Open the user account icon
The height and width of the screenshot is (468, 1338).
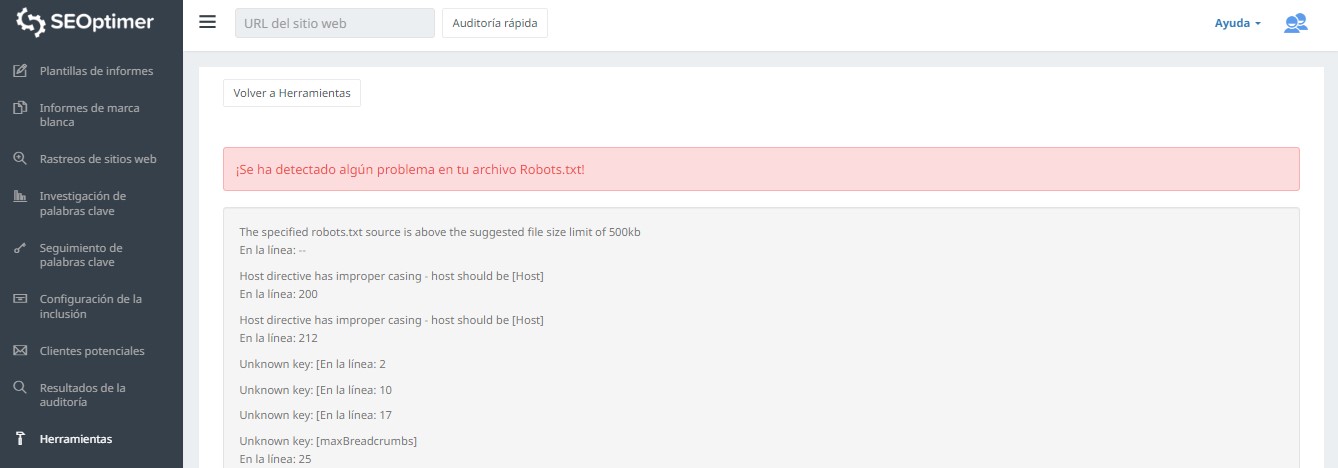(x=1295, y=23)
